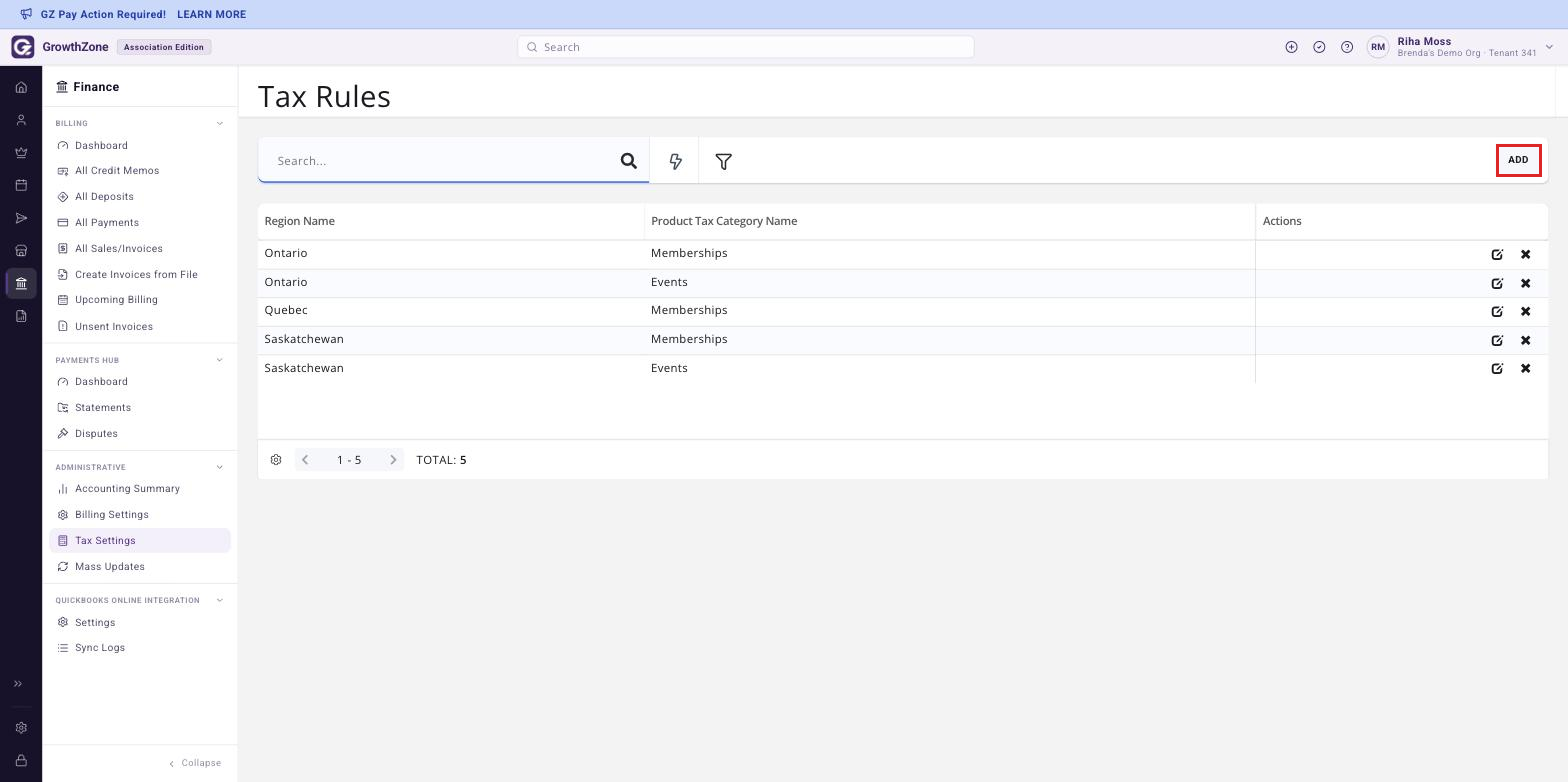This screenshot has width=1568, height=782.
Task: Open the storefront icon in left rail
Action: tap(21, 251)
